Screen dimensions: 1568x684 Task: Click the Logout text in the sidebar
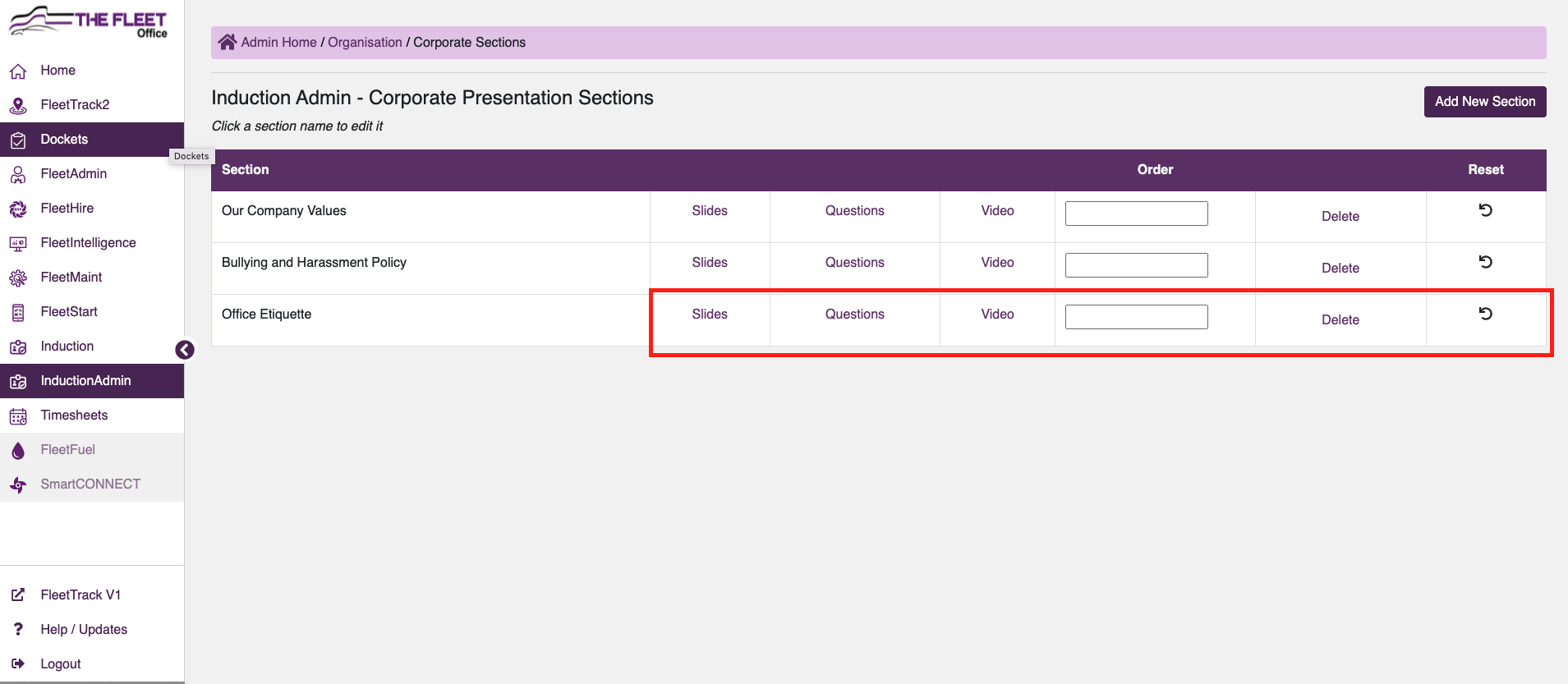(x=61, y=663)
